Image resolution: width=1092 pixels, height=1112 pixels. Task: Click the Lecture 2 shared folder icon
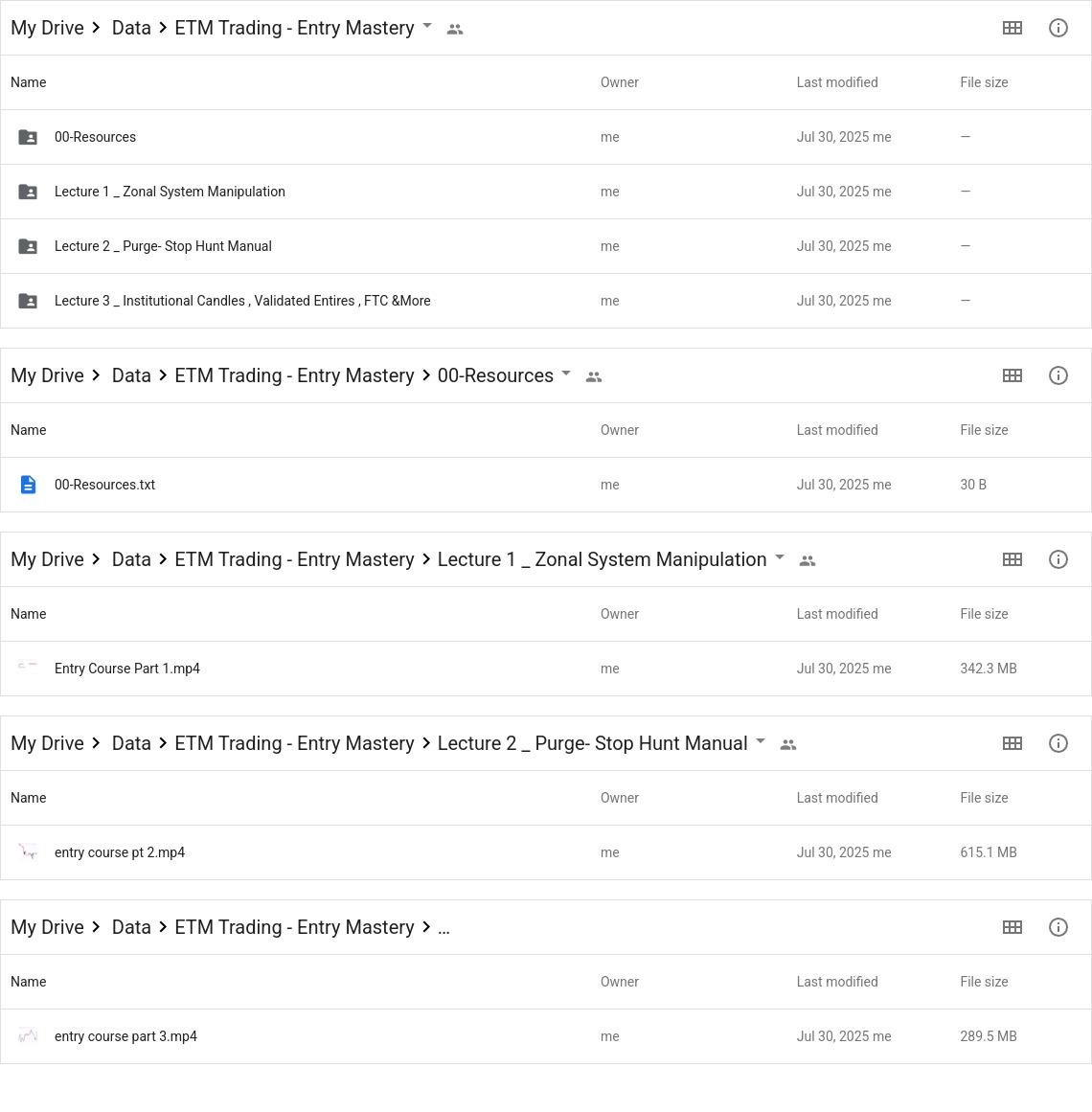pyautogui.click(x=28, y=246)
